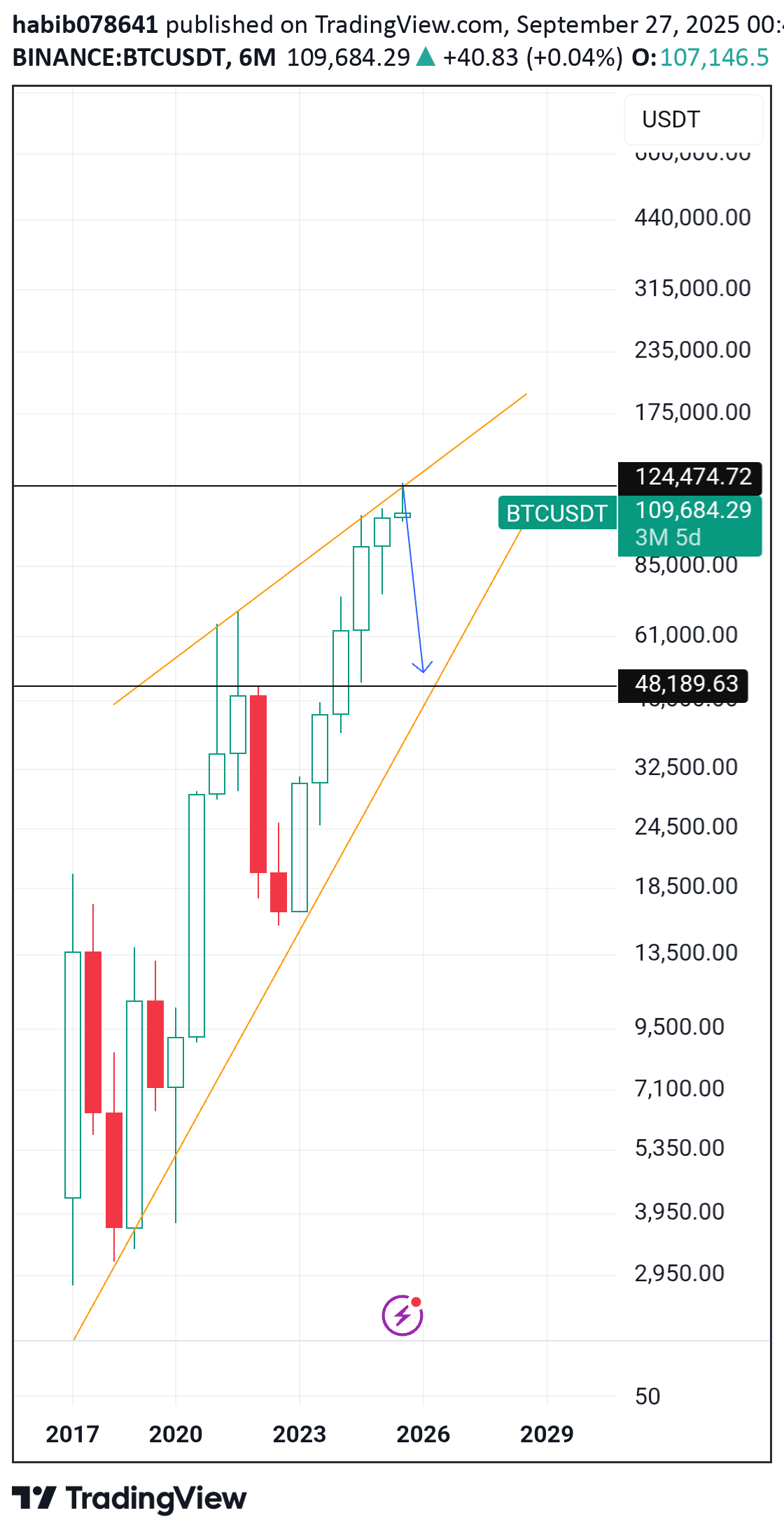Click the purple lightning bolt event icon
The width and height of the screenshot is (784, 1534).
pos(402,1315)
